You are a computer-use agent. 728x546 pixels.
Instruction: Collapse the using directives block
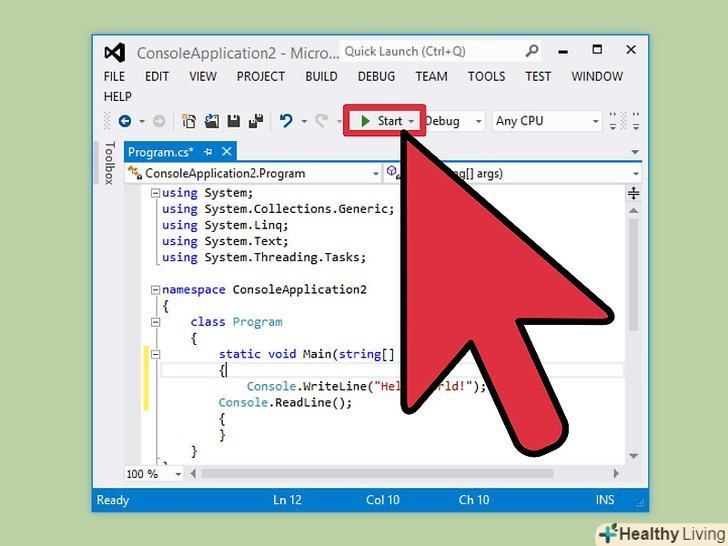pyautogui.click(x=156, y=193)
